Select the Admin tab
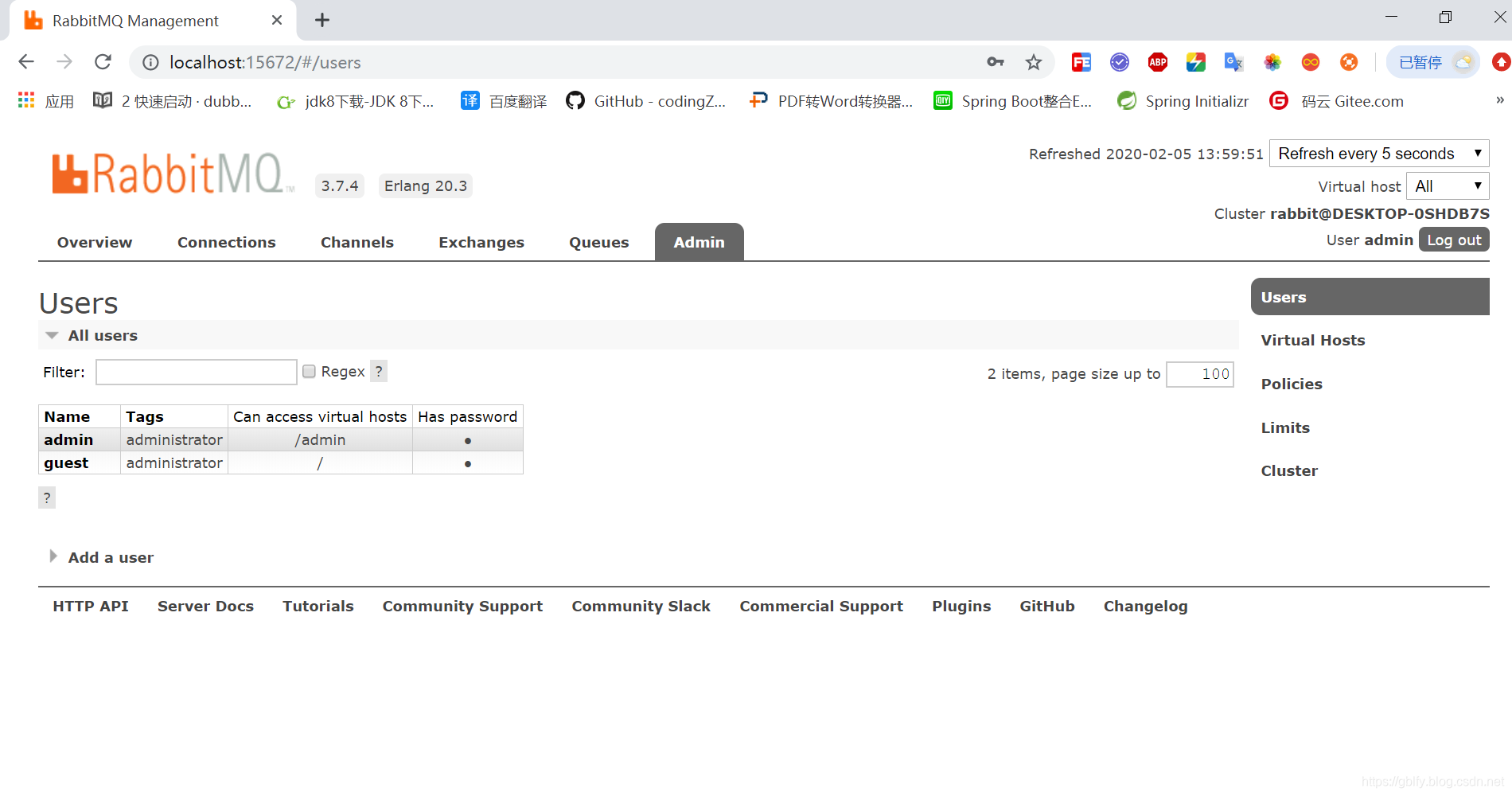The image size is (1512, 796). click(699, 242)
